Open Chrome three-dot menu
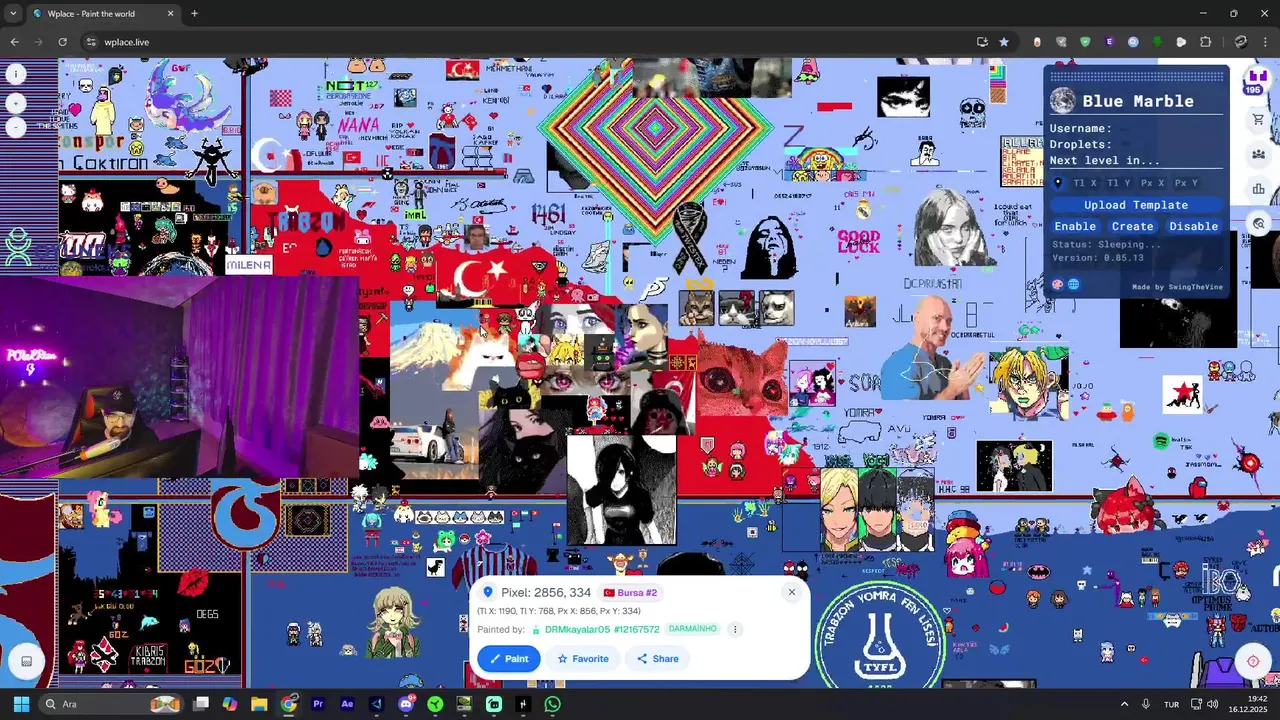The width and height of the screenshot is (1280, 720). click(1265, 42)
